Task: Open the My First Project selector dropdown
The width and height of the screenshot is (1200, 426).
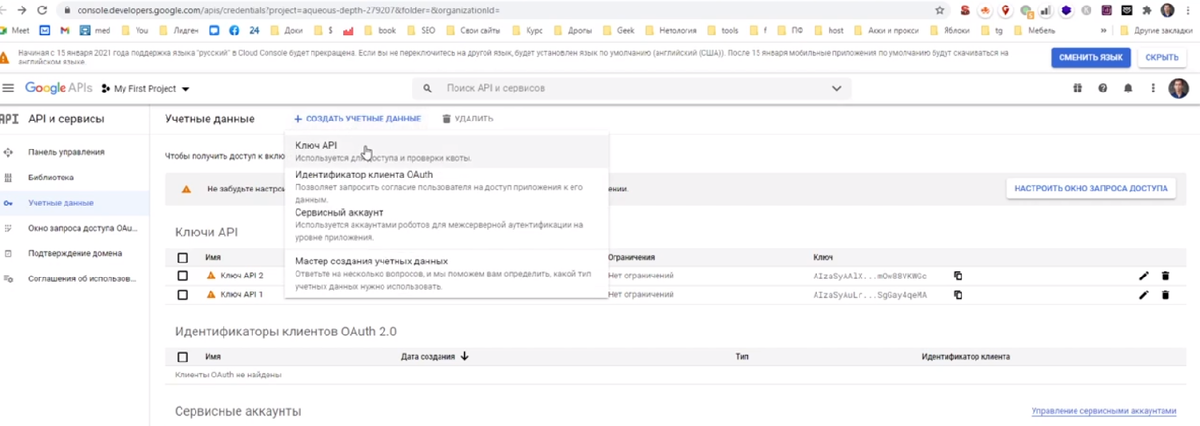Action: click(x=145, y=88)
